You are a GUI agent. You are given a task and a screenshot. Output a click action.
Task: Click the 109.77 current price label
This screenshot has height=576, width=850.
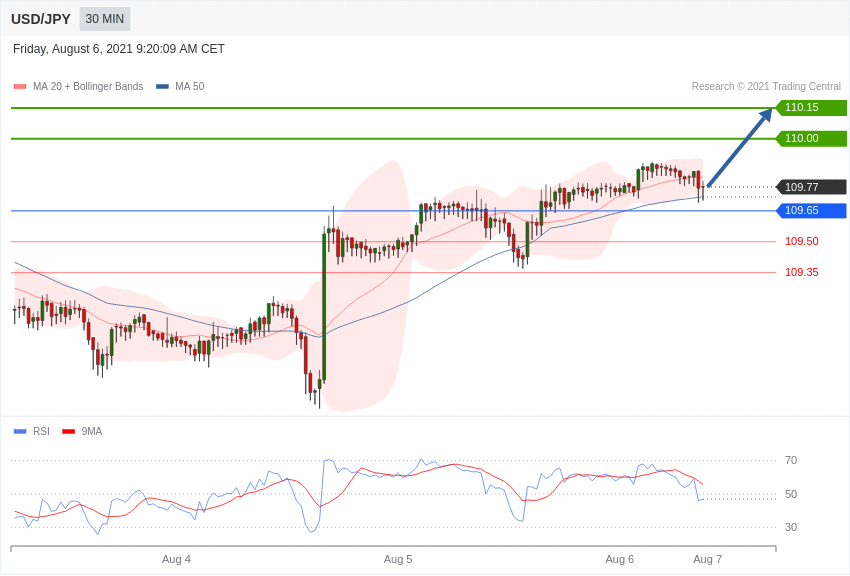pyautogui.click(x=811, y=187)
